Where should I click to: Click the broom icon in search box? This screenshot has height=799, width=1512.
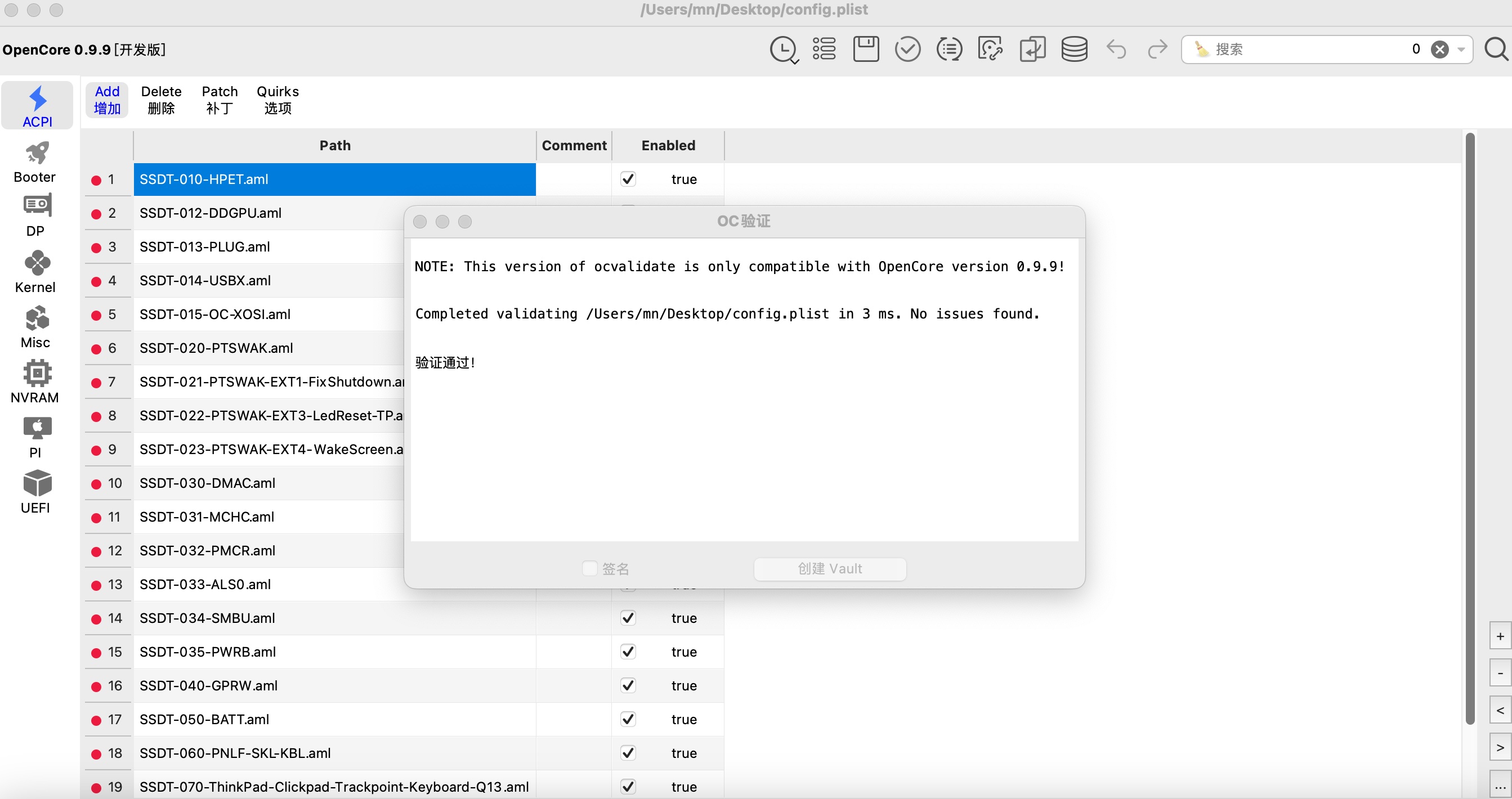[x=1201, y=50]
